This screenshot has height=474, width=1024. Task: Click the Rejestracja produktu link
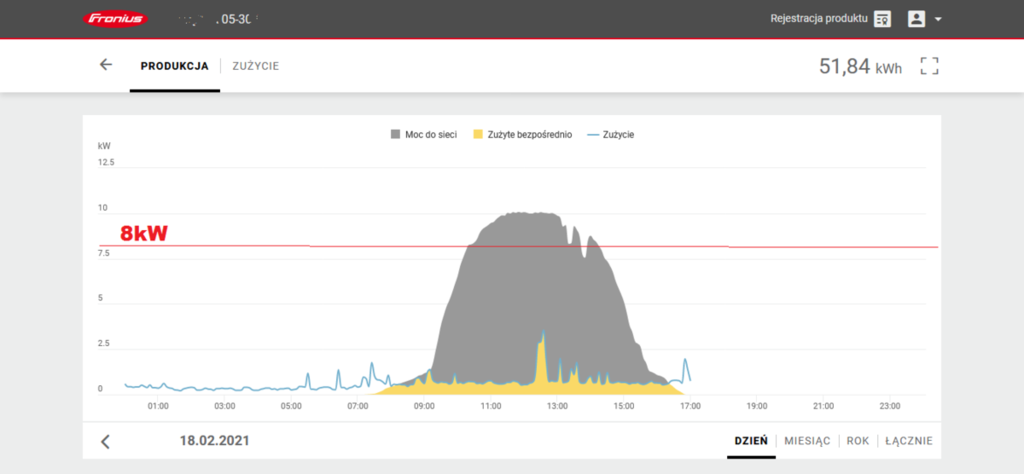pyautogui.click(x=816, y=19)
